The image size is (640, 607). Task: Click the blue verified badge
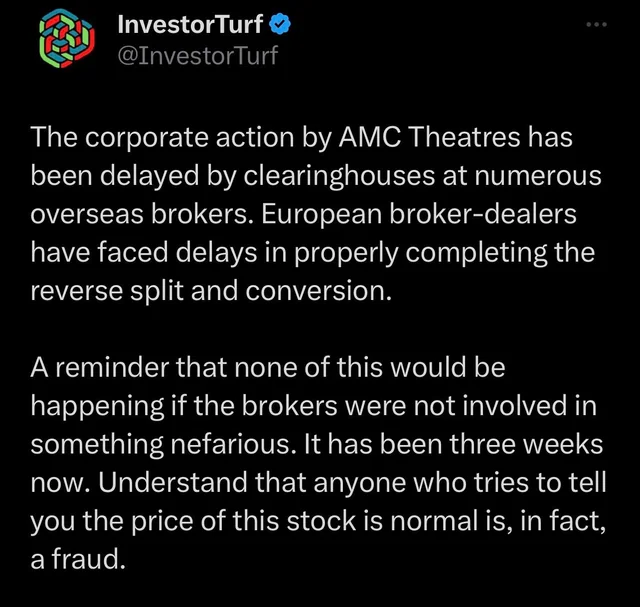[x=280, y=24]
